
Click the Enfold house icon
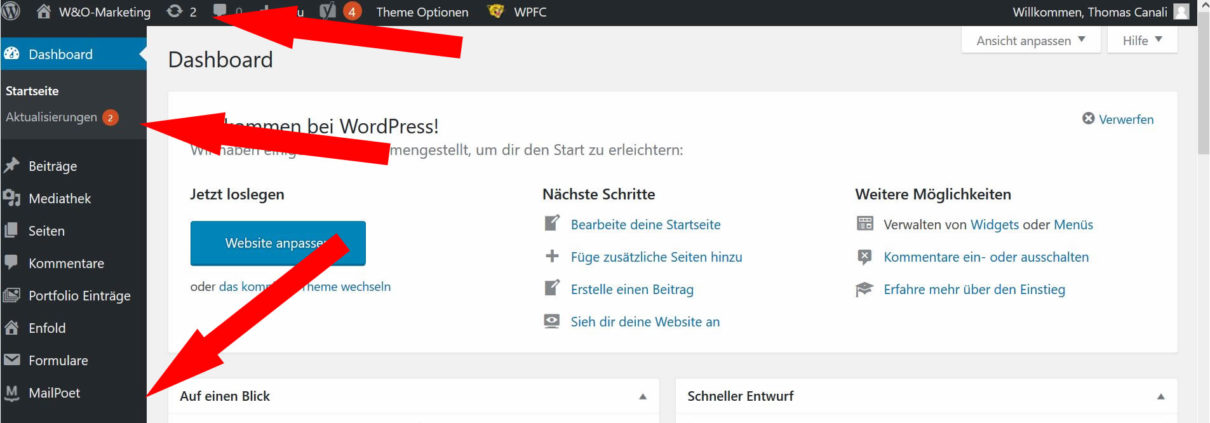coord(12,327)
